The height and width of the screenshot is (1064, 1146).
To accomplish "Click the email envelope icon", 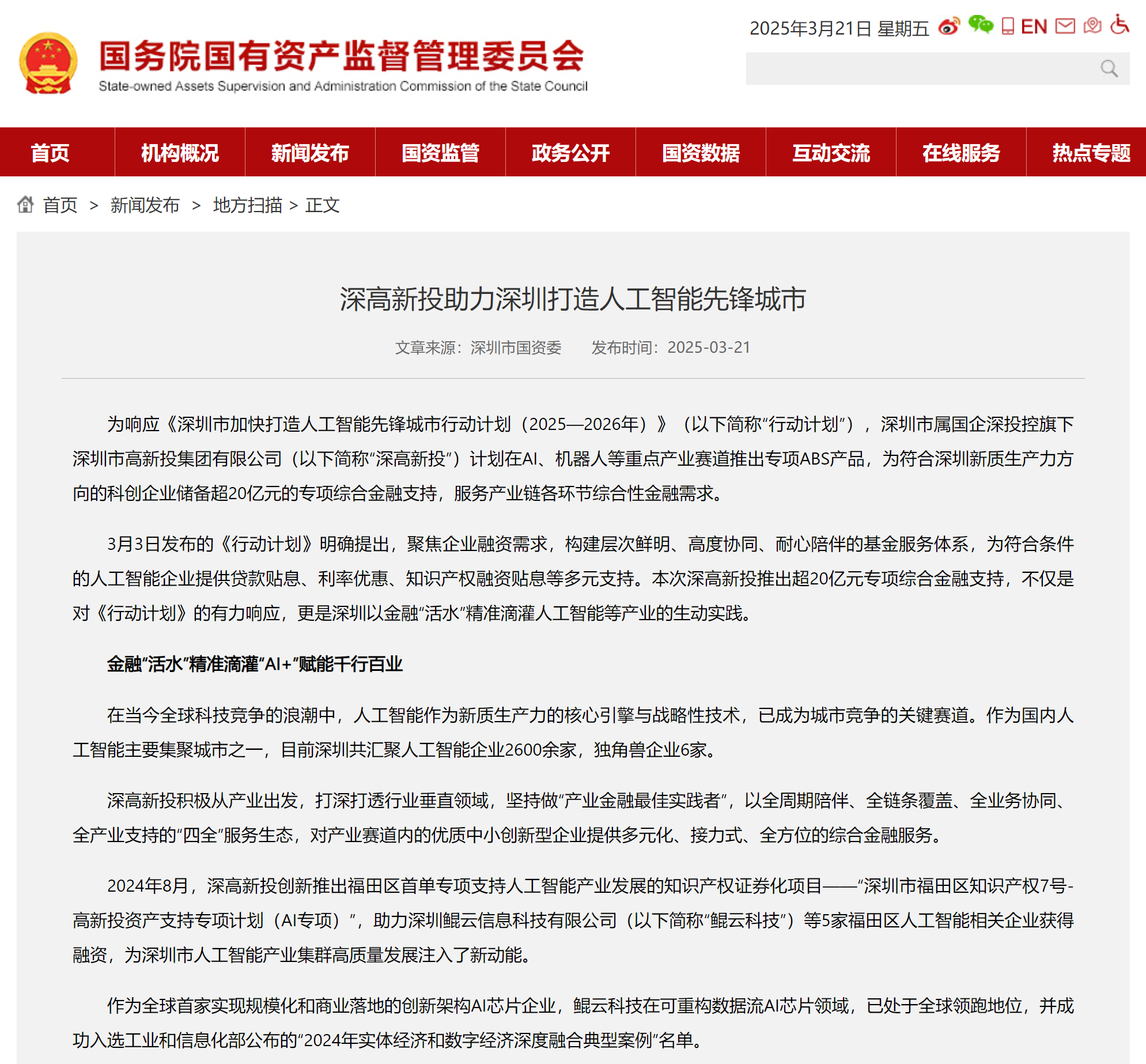I will pyautogui.click(x=1065, y=25).
